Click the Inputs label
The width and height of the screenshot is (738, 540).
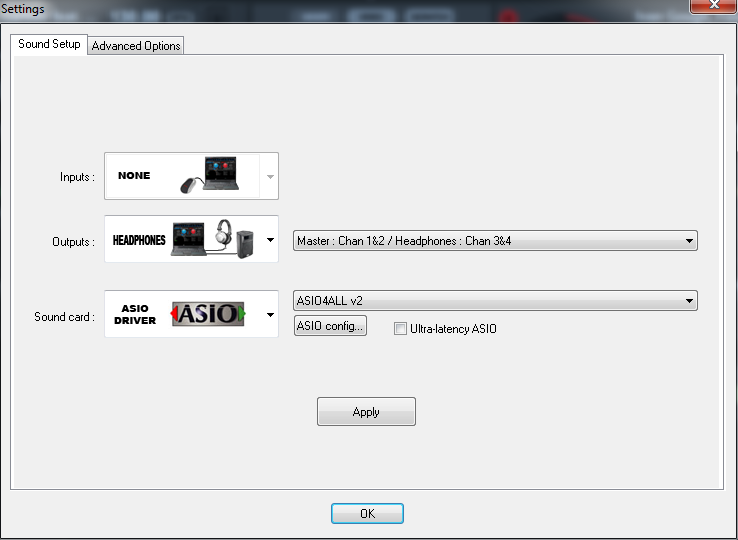click(77, 177)
